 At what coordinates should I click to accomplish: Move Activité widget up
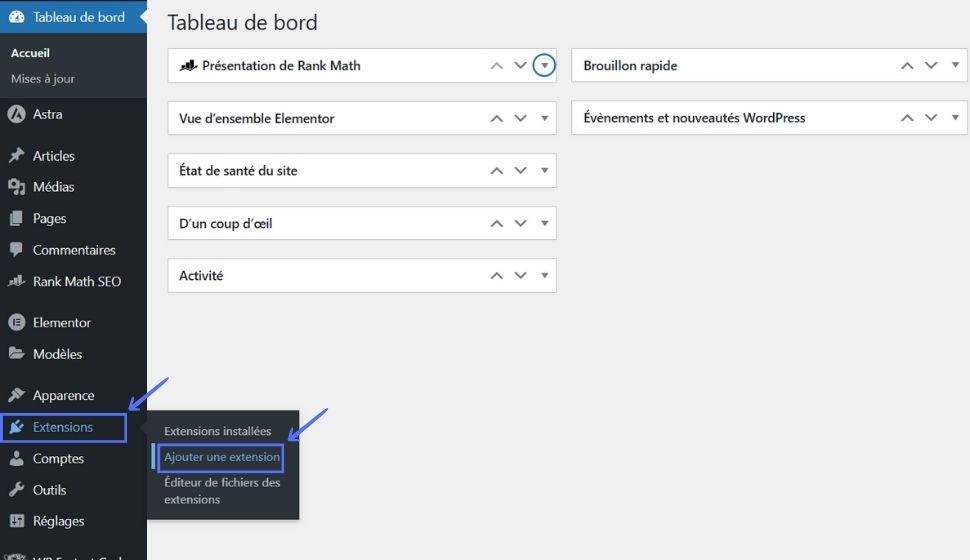point(497,276)
